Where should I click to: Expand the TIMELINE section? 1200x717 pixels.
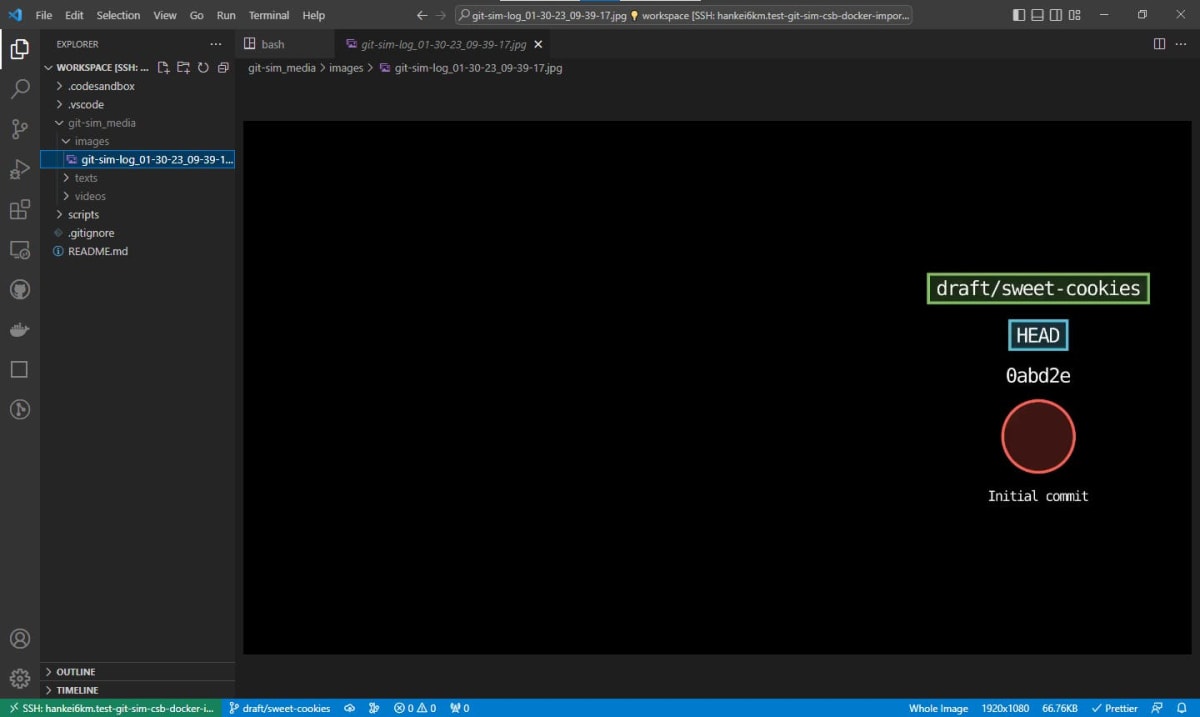click(75, 690)
